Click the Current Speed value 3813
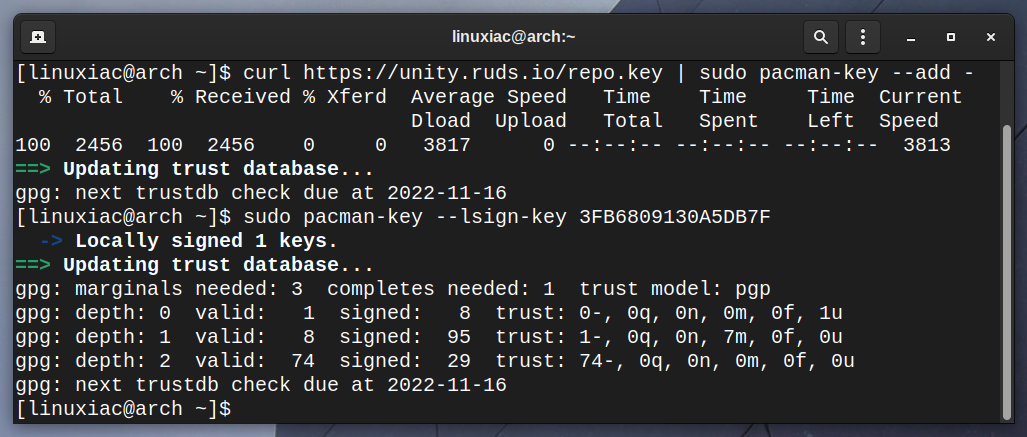The image size is (1027, 437). pyautogui.click(x=926, y=145)
